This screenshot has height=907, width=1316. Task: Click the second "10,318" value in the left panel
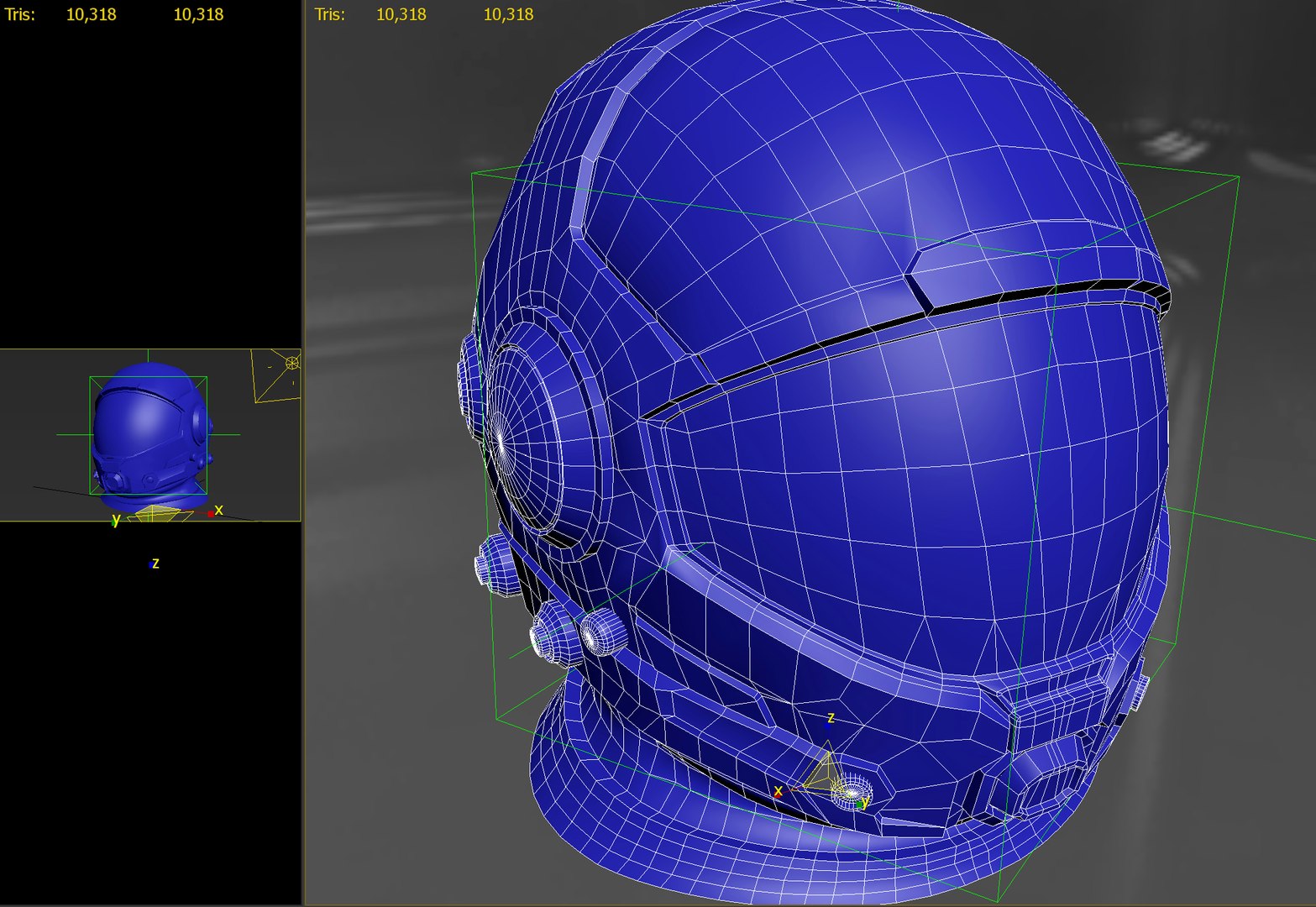pos(198,14)
